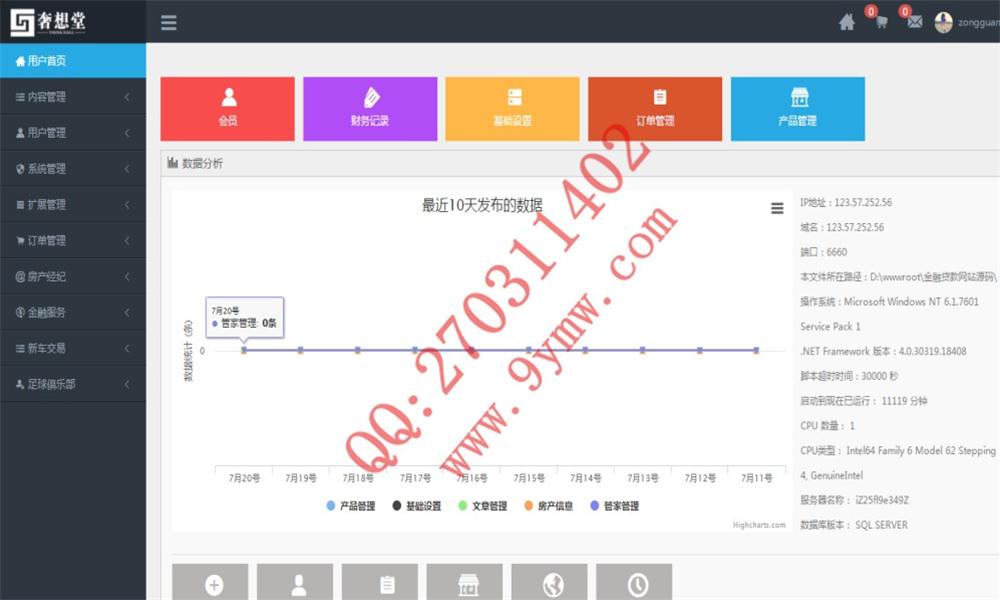Click the 7月15号 data point marker
Image resolution: width=1000 pixels, height=600 pixels.
[529, 350]
